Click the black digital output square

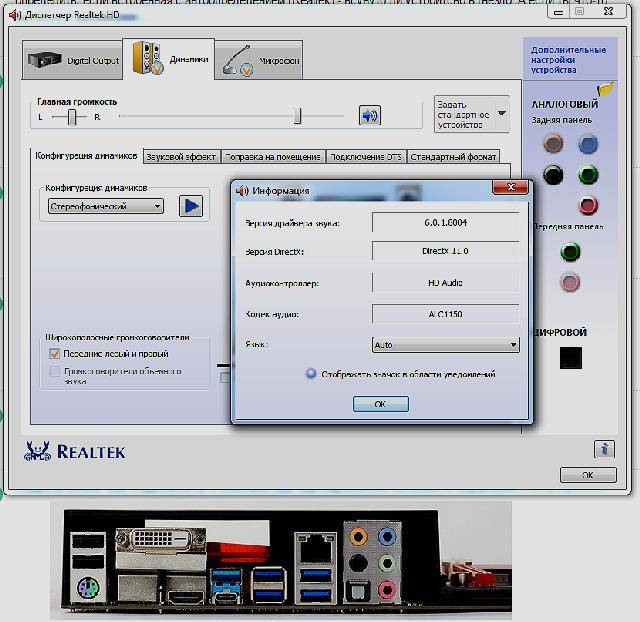[x=571, y=358]
